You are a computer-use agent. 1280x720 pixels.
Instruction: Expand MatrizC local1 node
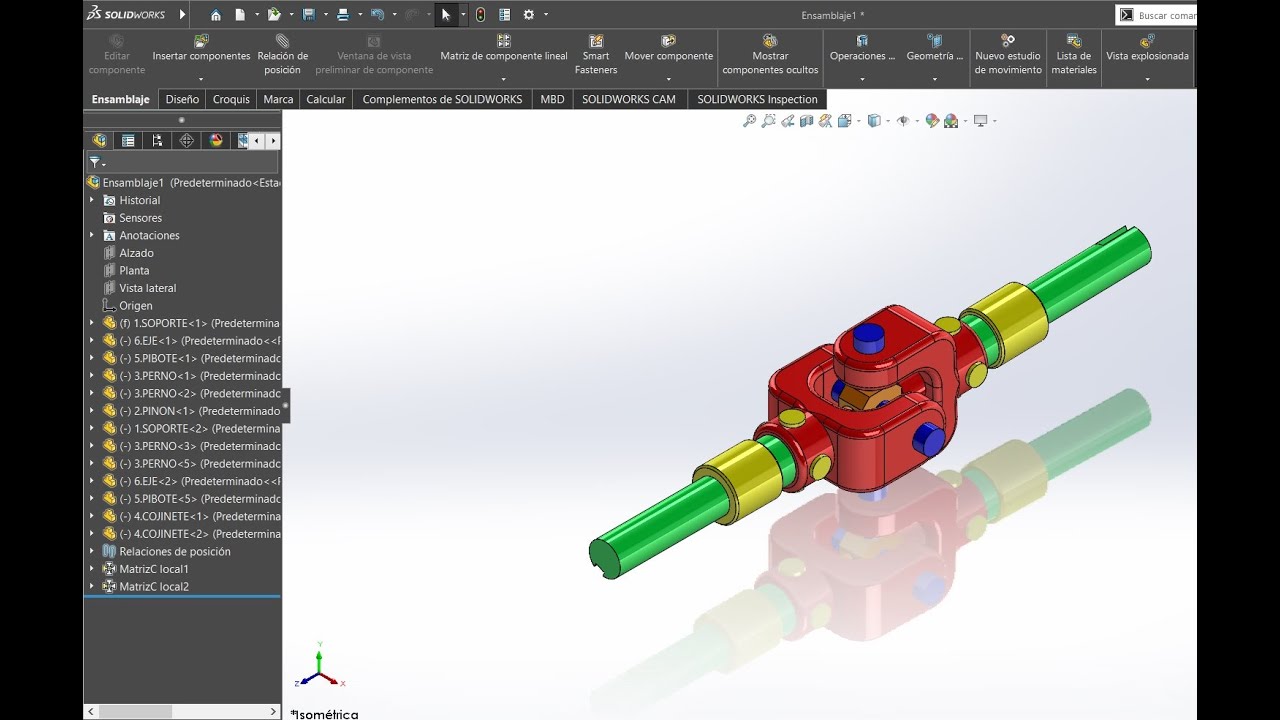92,569
